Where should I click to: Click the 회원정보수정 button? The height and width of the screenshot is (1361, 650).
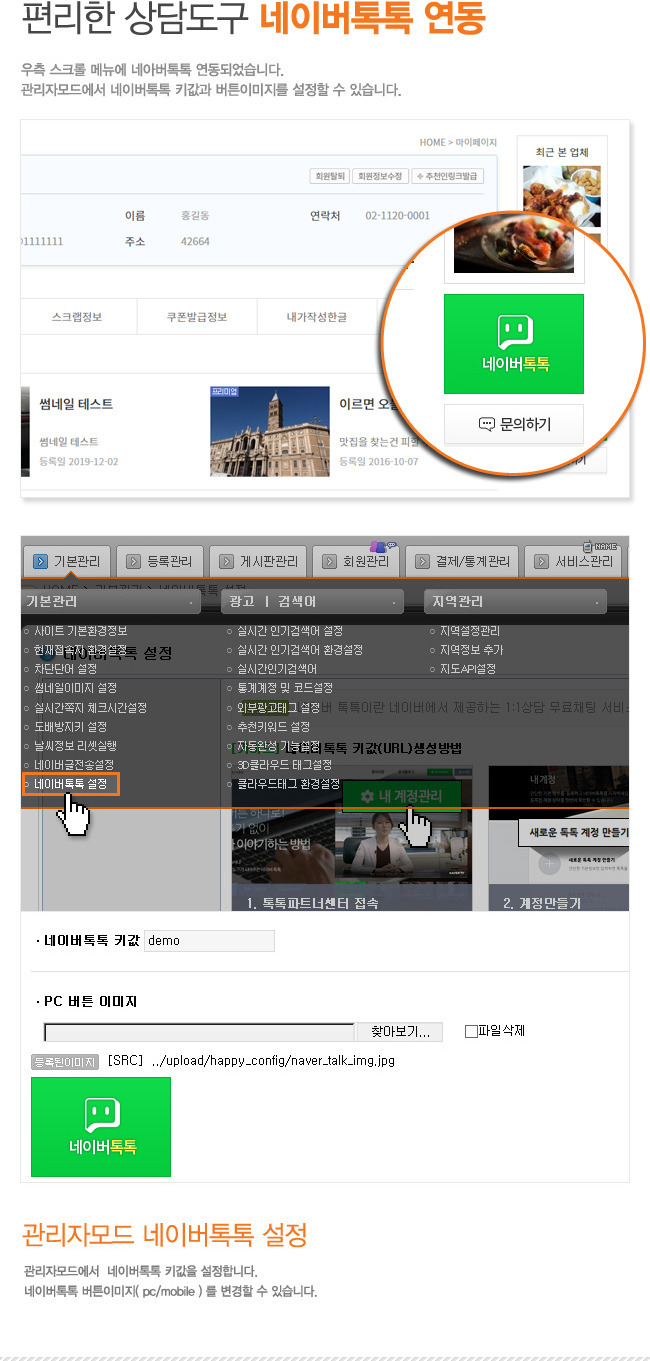pyautogui.click(x=380, y=176)
